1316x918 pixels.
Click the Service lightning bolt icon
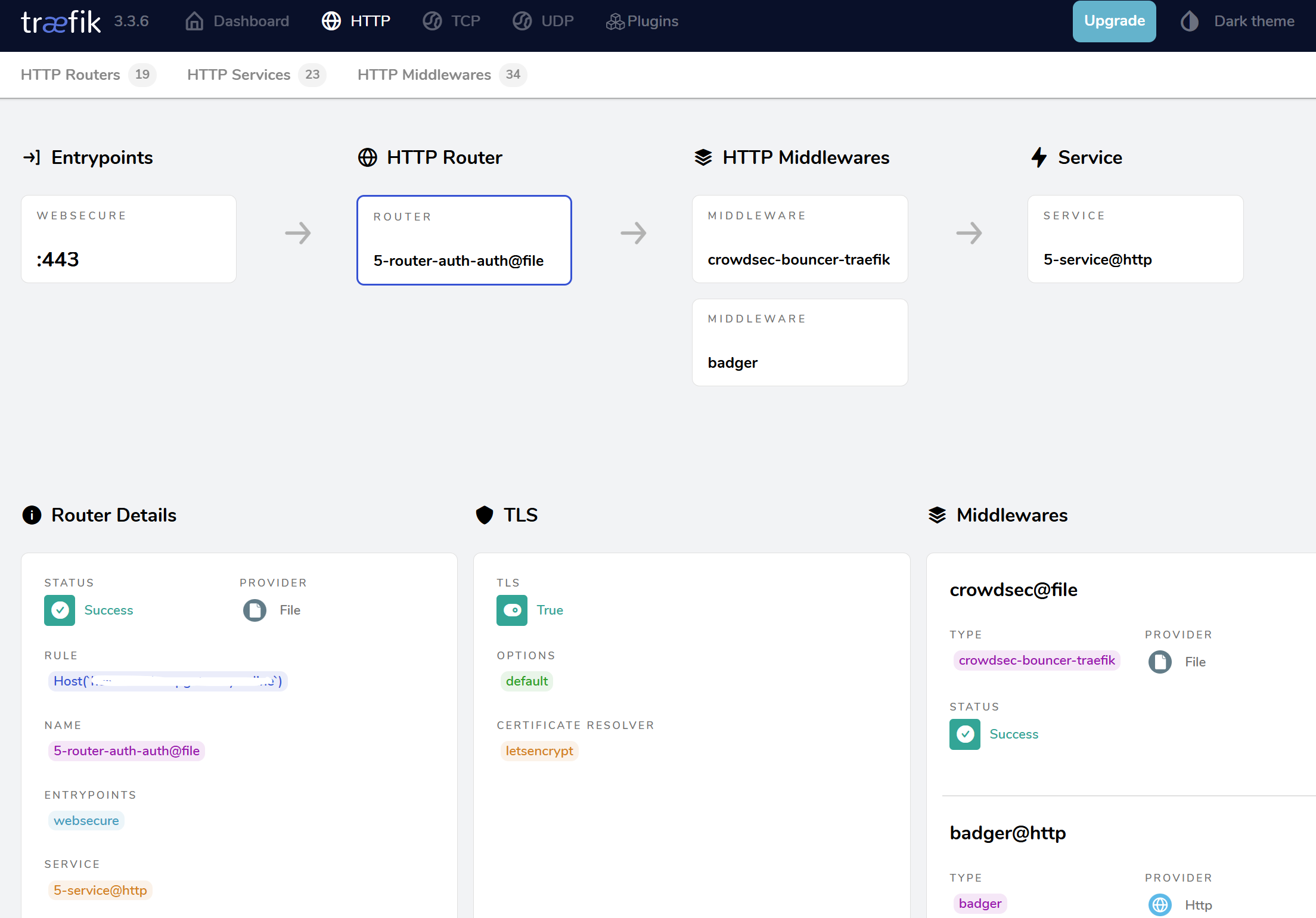1039,157
